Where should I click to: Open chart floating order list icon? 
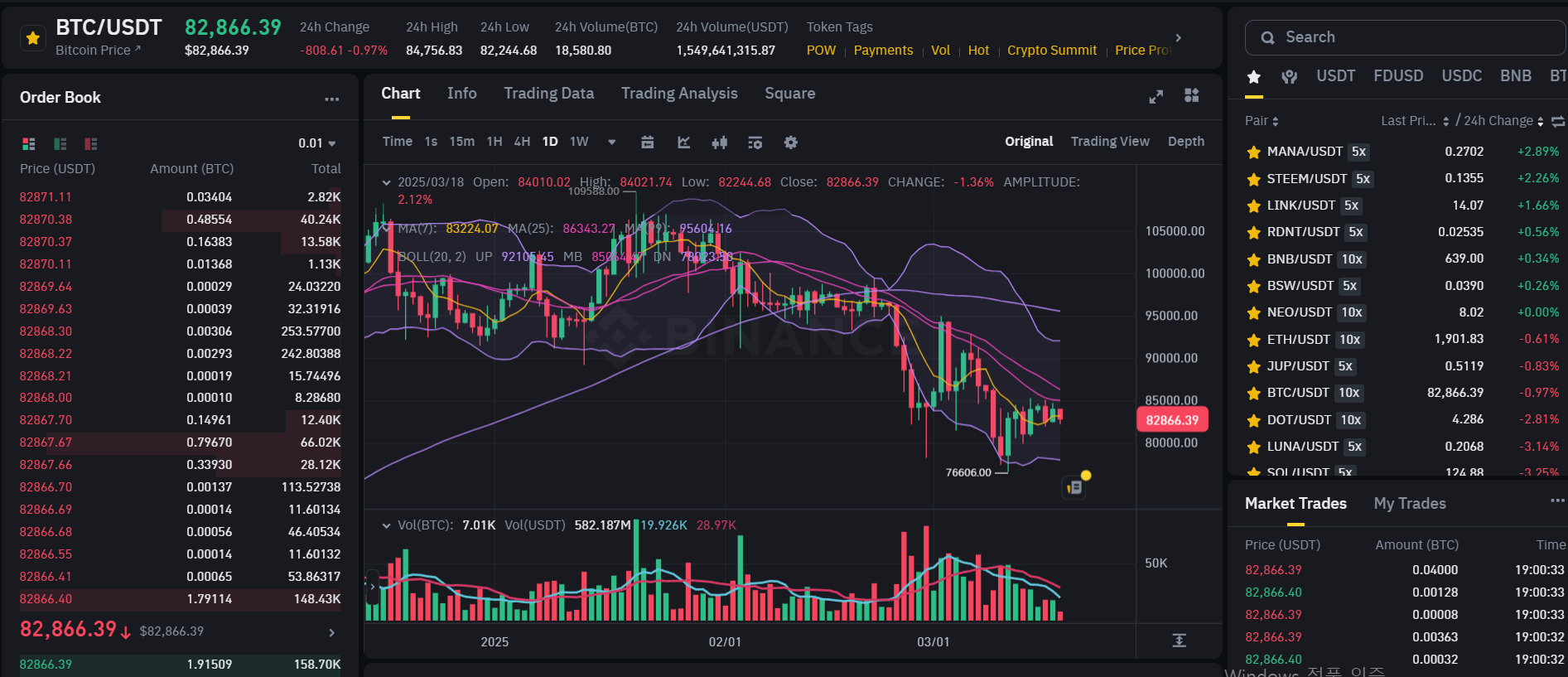click(1074, 487)
